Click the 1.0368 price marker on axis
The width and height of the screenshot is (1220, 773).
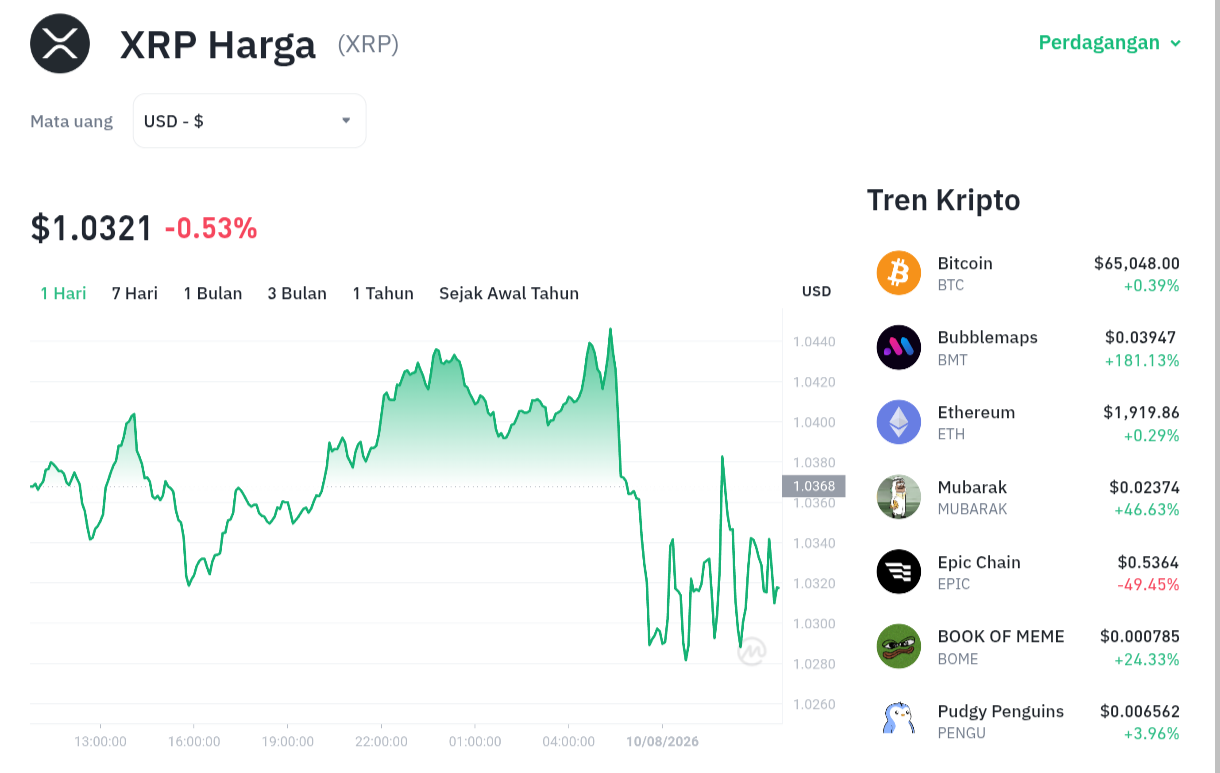point(814,486)
